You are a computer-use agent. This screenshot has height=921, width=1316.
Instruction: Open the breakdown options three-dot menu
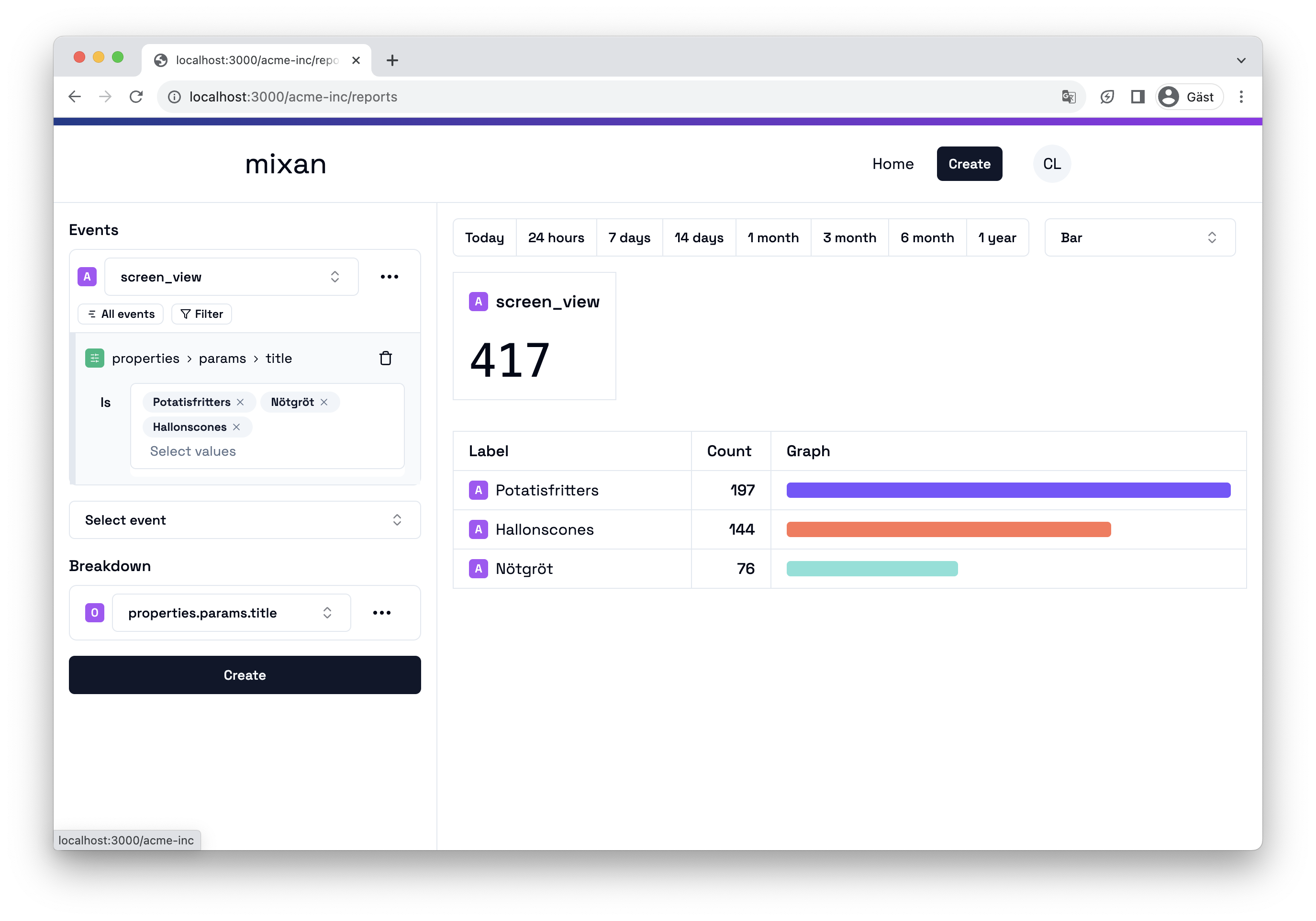[382, 612]
